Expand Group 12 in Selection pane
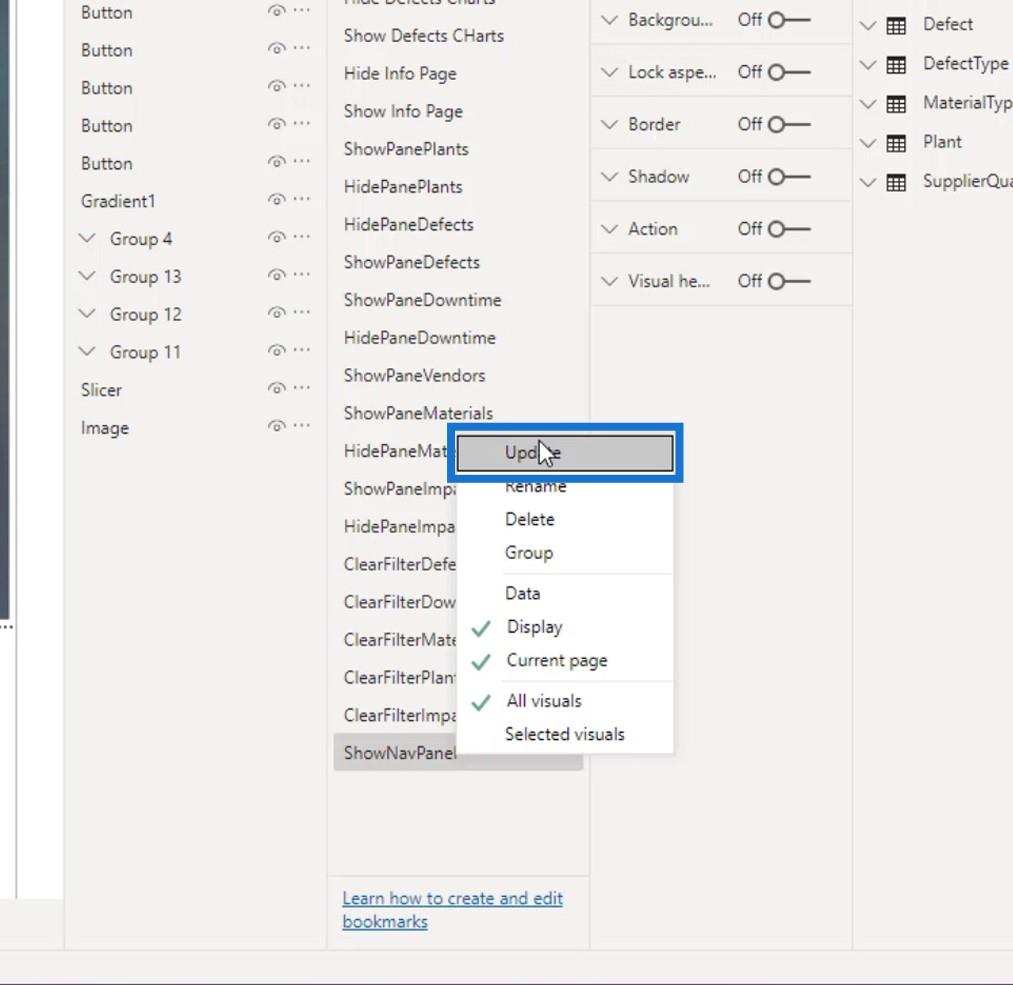 point(87,314)
